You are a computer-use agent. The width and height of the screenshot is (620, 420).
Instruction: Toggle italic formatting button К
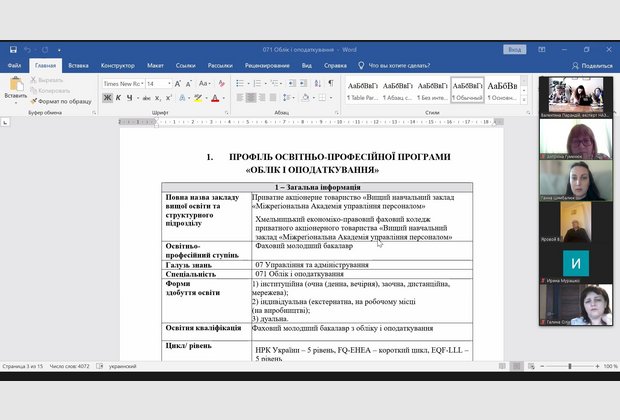point(116,99)
